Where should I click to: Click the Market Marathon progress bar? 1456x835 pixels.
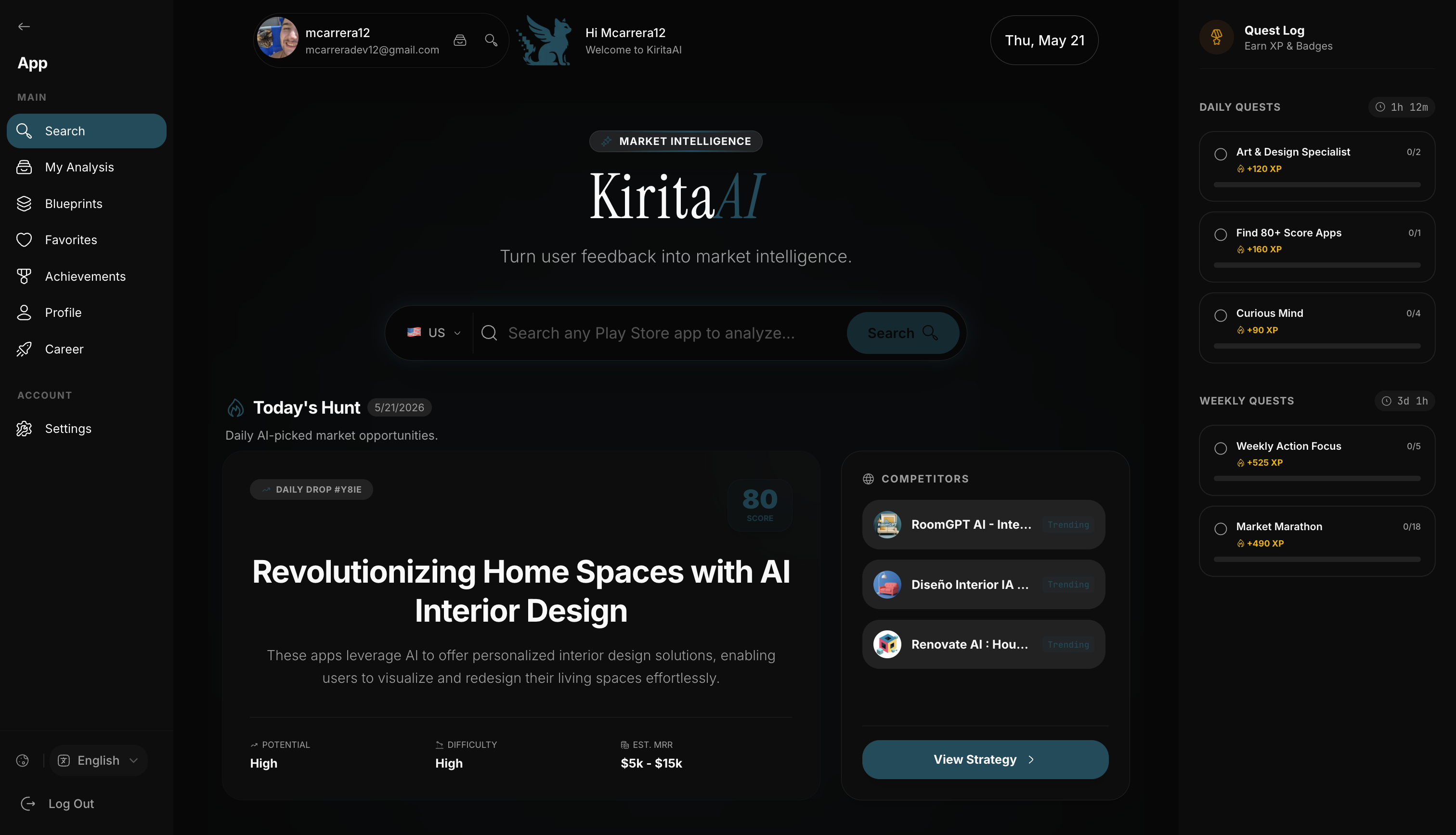[1317, 559]
